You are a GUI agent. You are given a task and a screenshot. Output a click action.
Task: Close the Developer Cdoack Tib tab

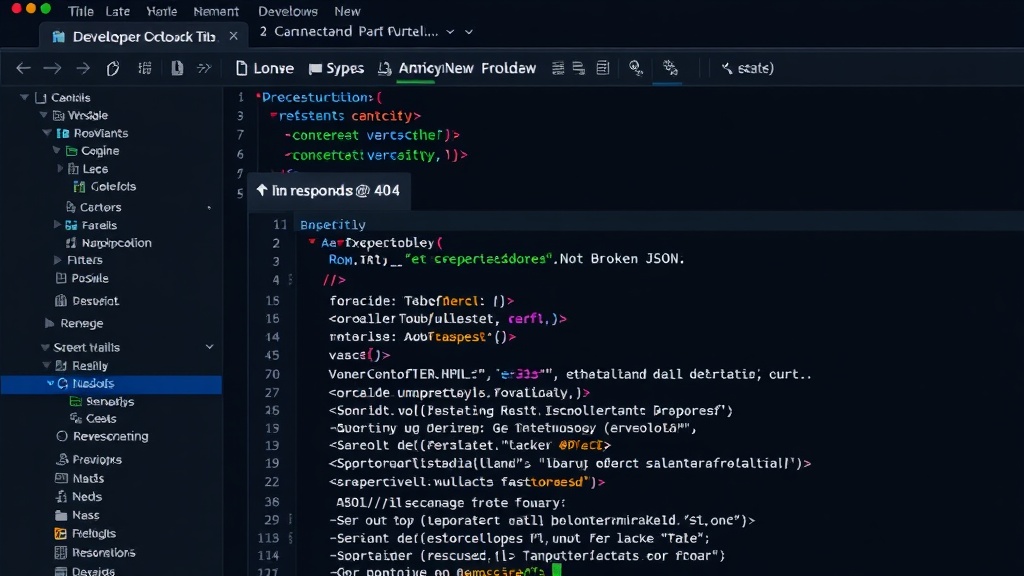point(234,37)
